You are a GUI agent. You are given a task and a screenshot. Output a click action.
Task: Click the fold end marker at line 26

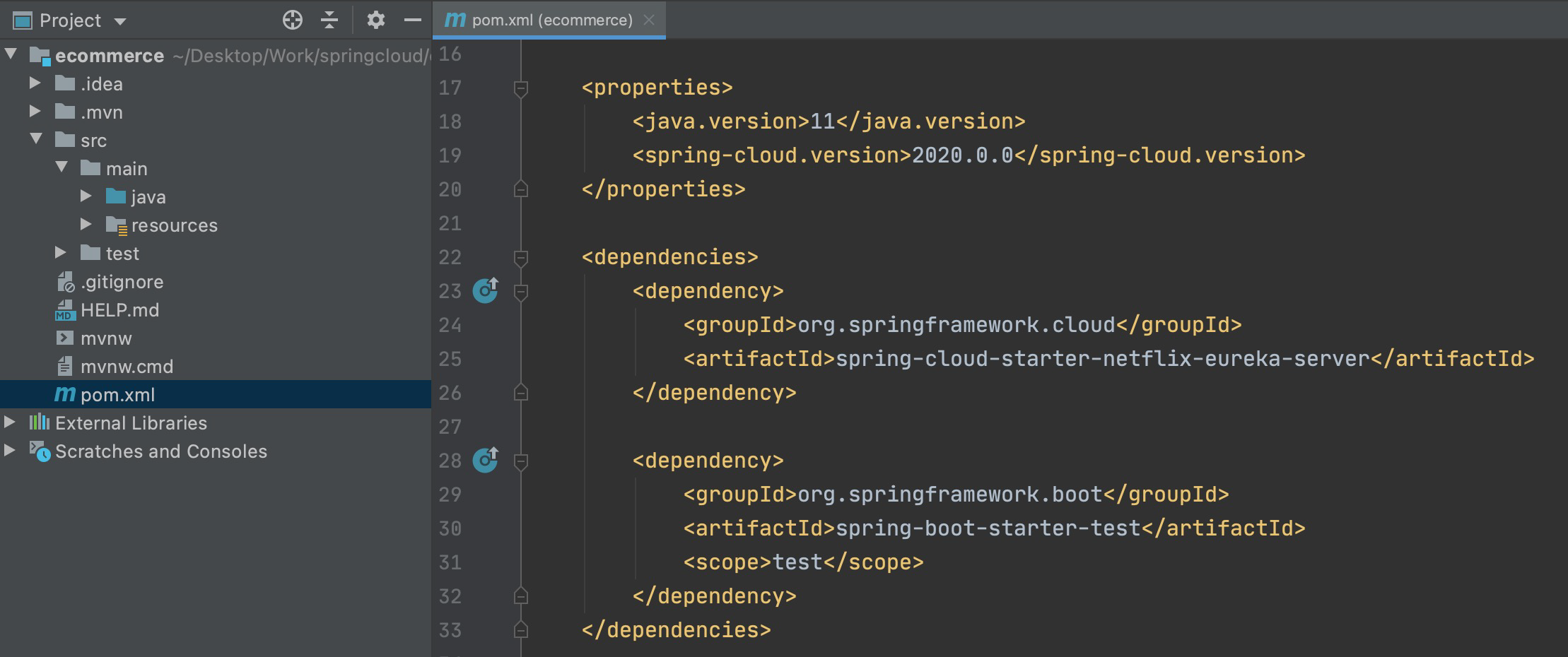click(521, 393)
